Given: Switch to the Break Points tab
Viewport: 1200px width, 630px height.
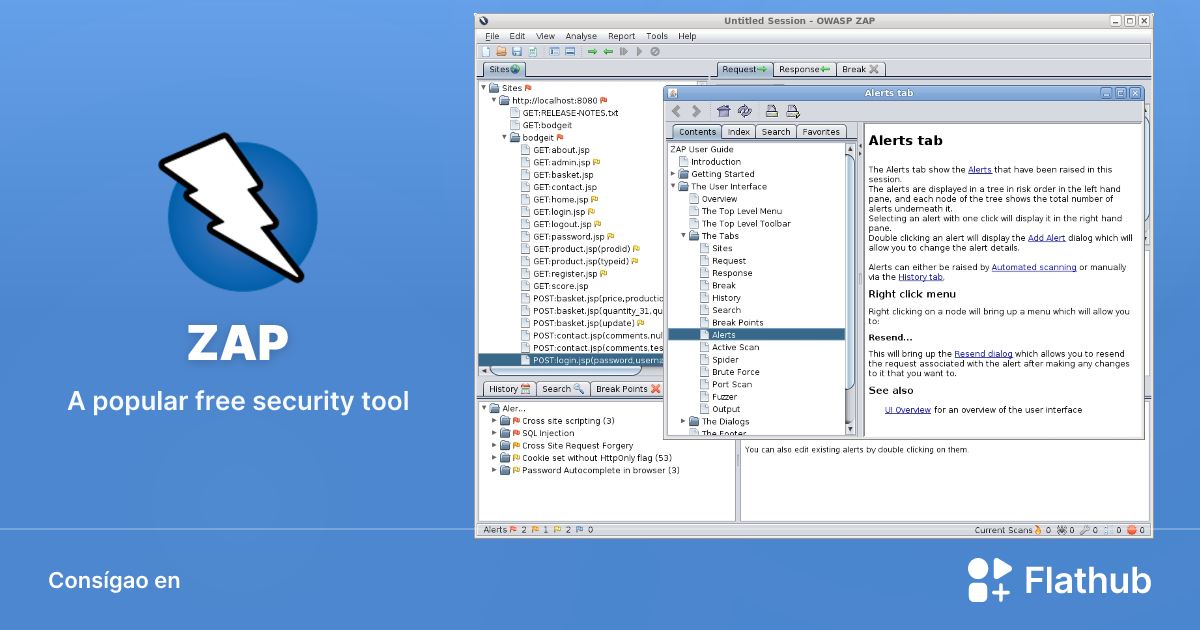Looking at the screenshot, I should click(x=621, y=389).
